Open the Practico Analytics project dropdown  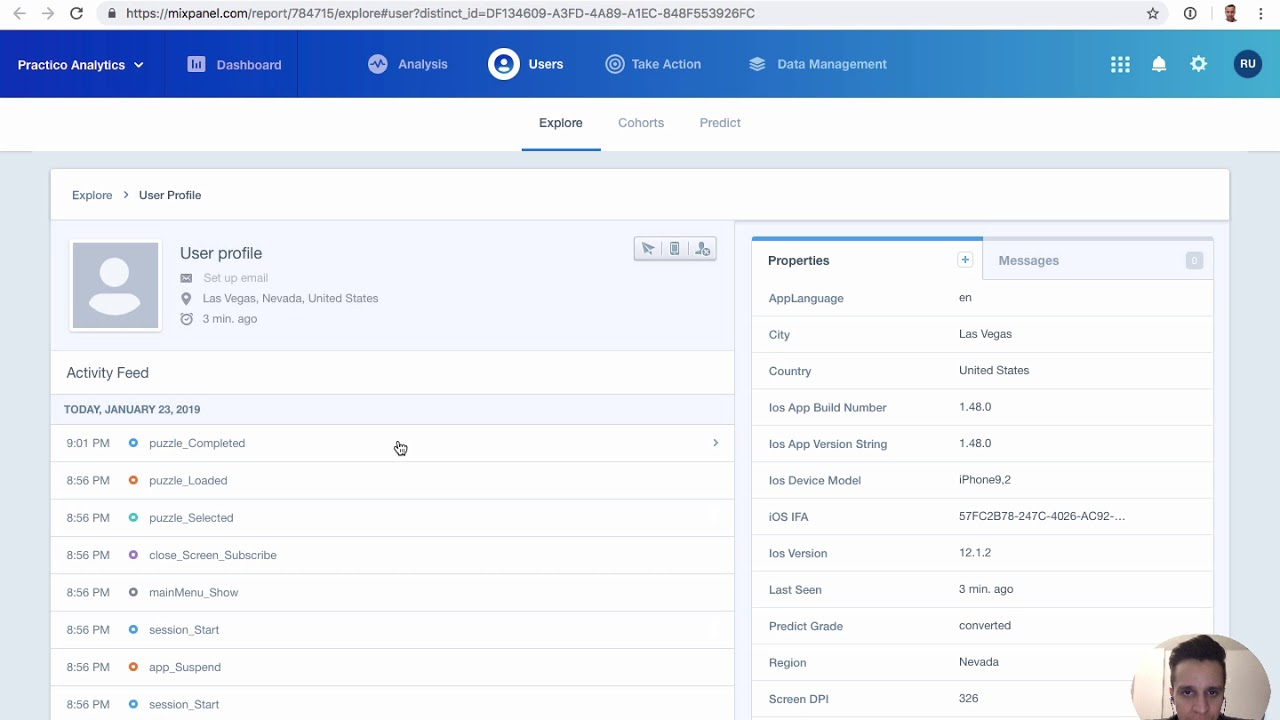click(81, 65)
